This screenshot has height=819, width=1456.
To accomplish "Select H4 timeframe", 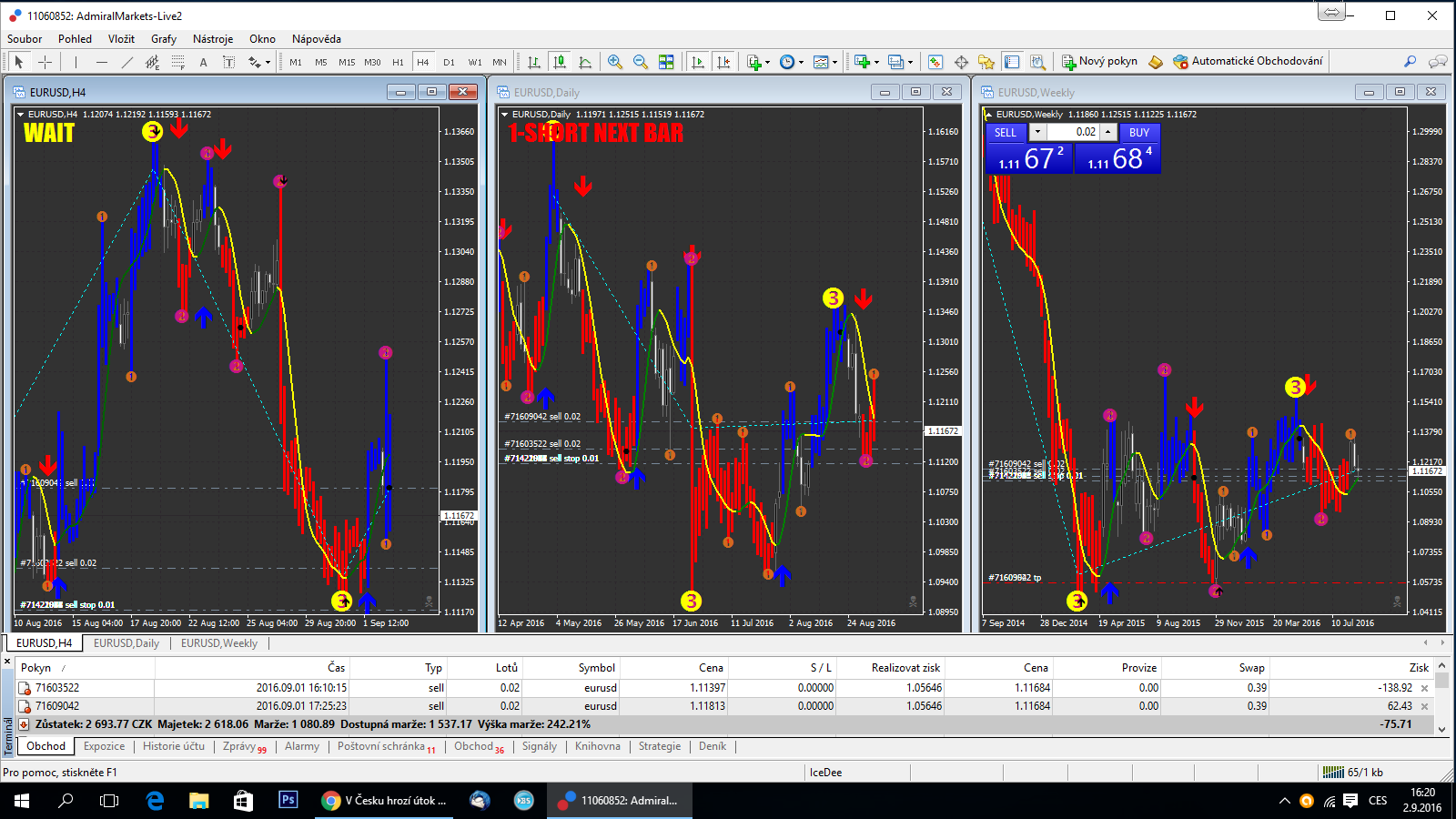I will coord(423,62).
